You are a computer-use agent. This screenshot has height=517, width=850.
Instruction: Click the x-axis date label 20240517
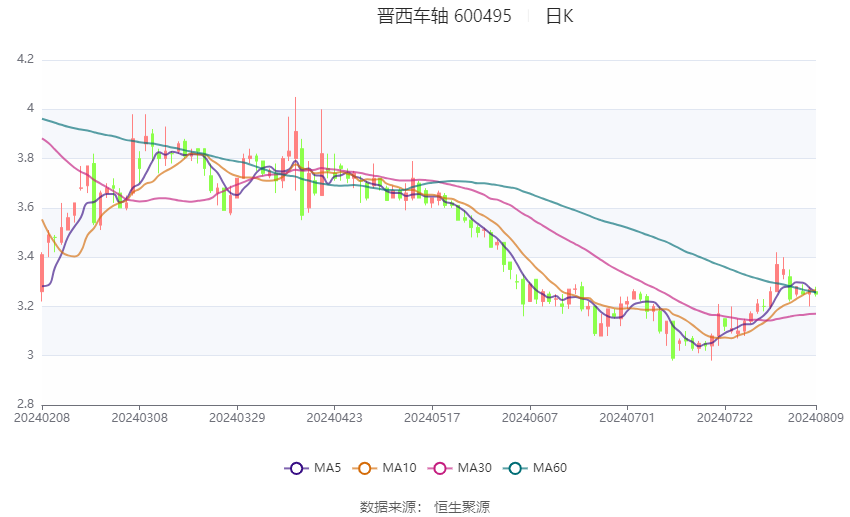[x=432, y=418]
